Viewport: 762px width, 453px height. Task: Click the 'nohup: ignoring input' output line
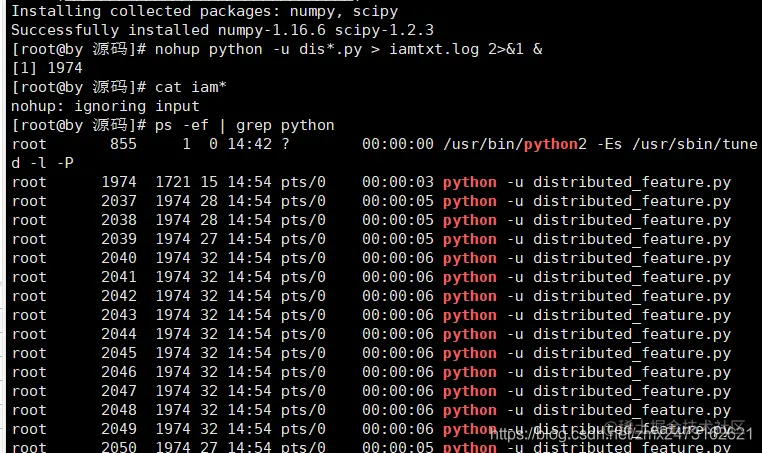(105, 106)
